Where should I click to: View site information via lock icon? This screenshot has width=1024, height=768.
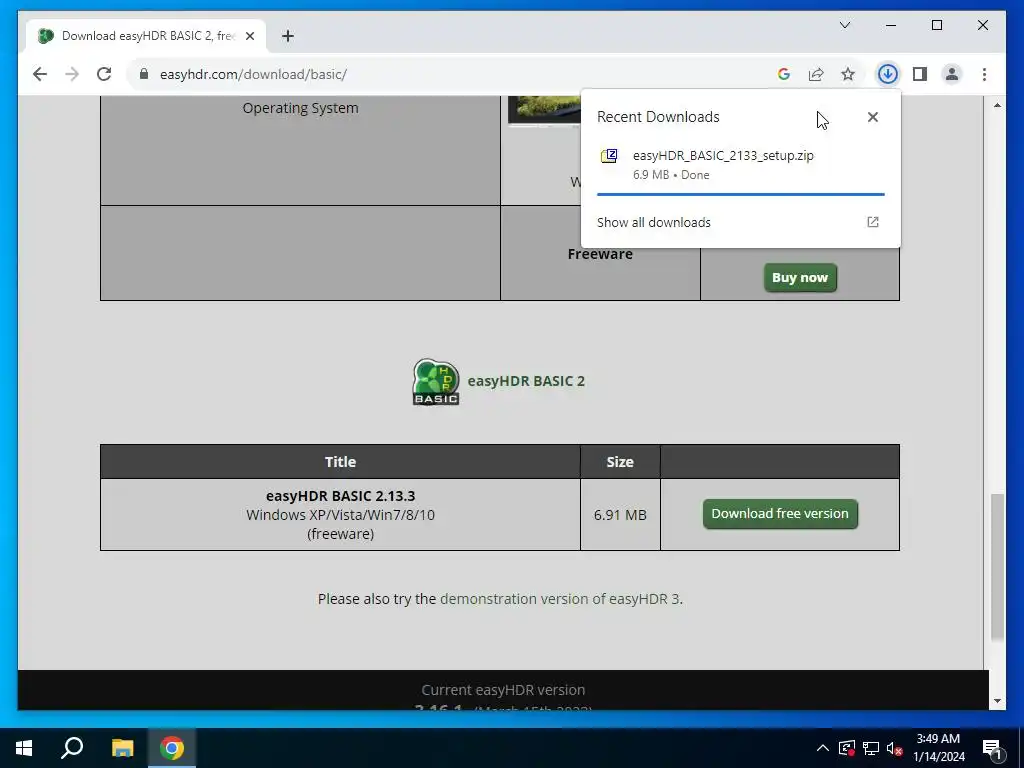click(x=144, y=74)
